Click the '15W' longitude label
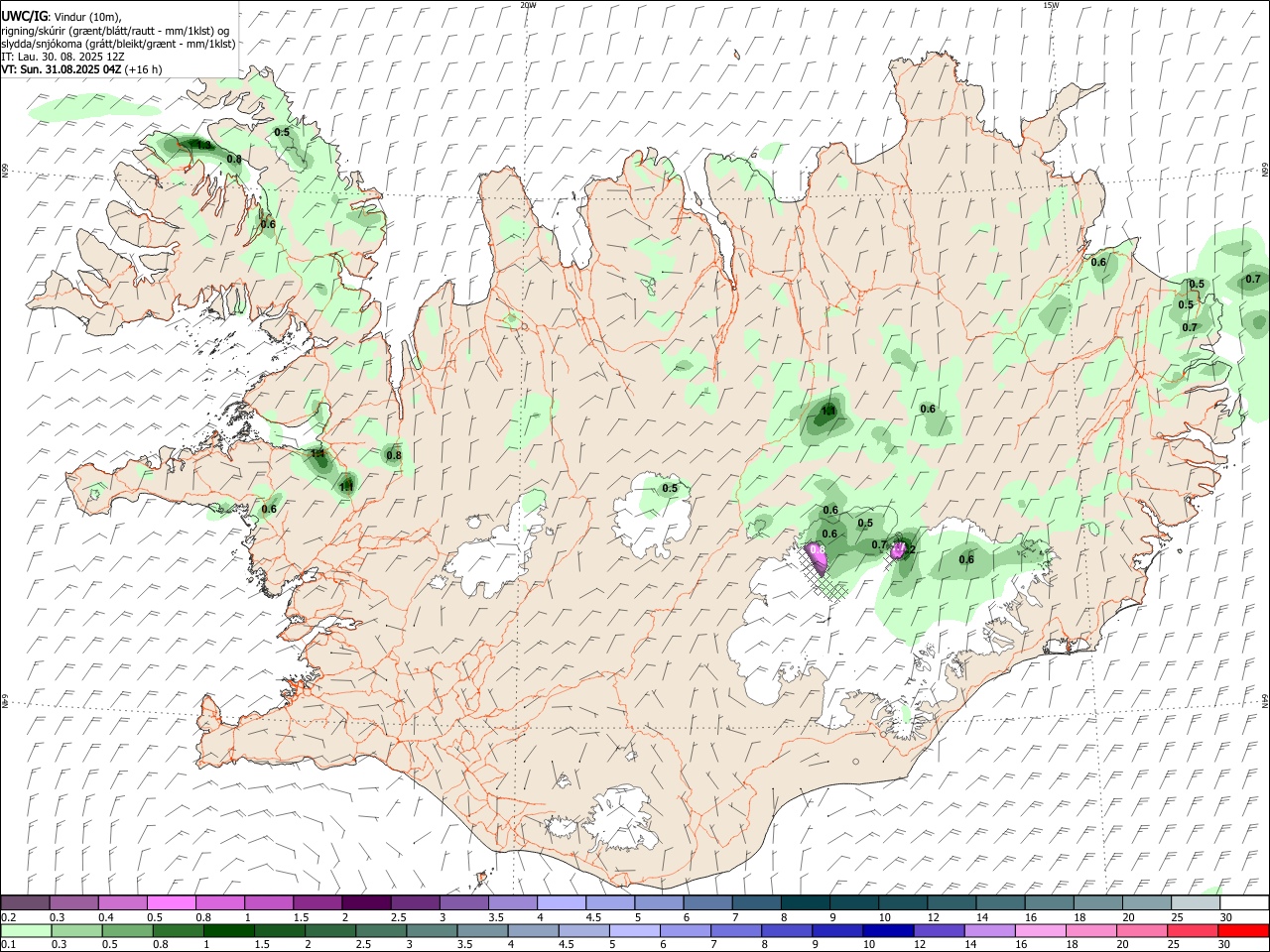 (1051, 5)
